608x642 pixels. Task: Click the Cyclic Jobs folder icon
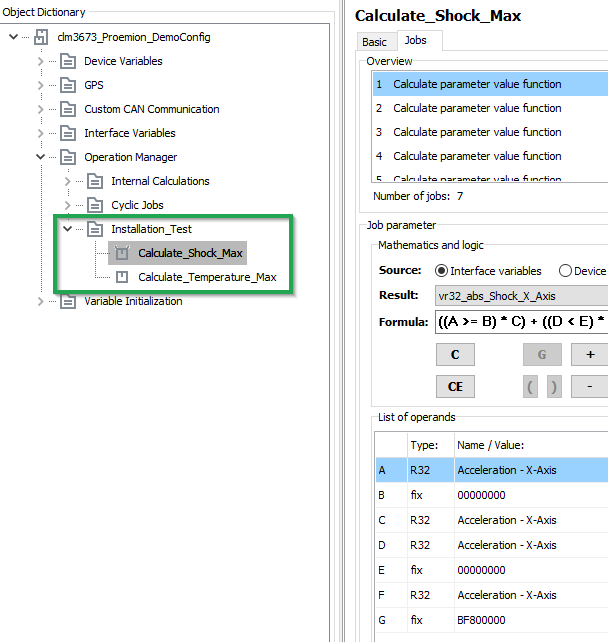click(95, 205)
